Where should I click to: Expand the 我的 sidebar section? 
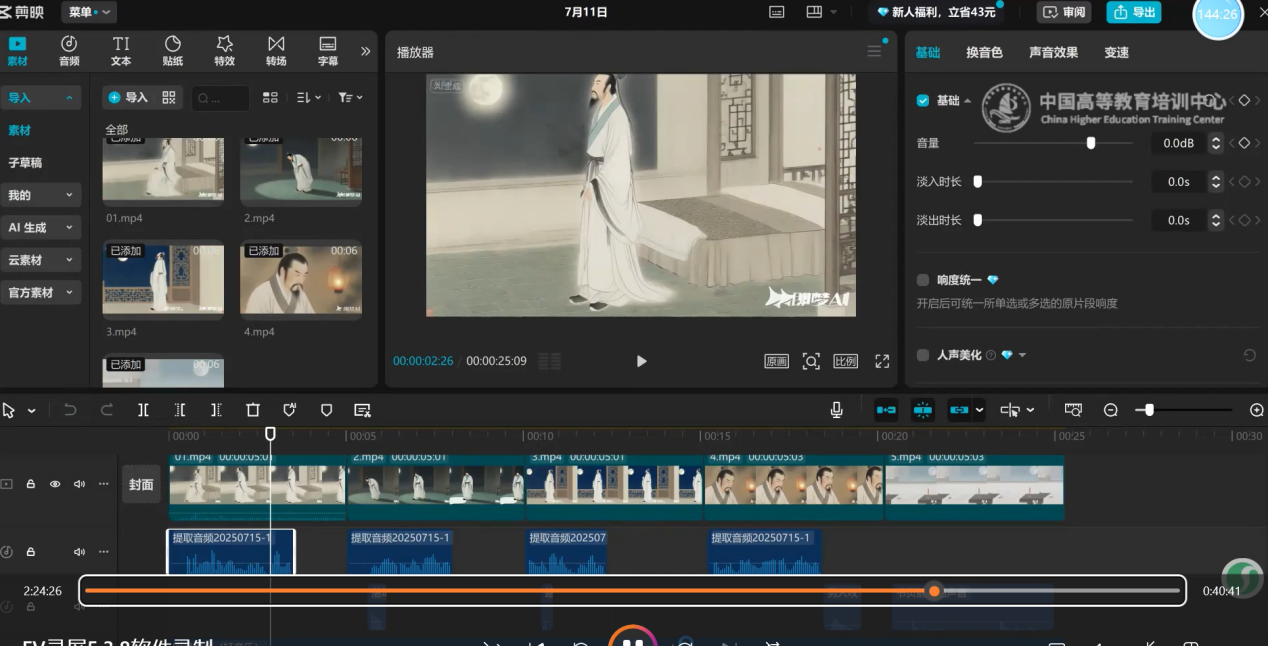click(x=40, y=195)
